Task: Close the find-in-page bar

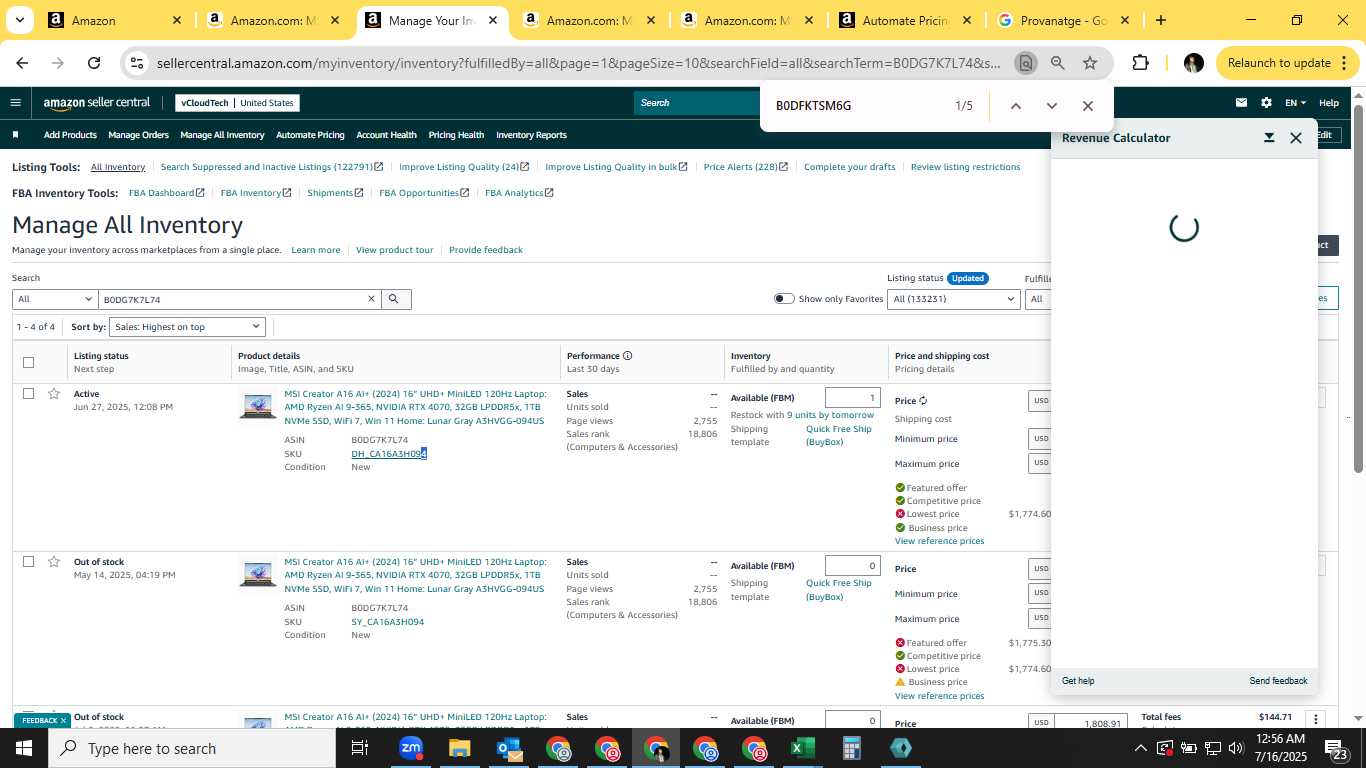Action: (1088, 106)
